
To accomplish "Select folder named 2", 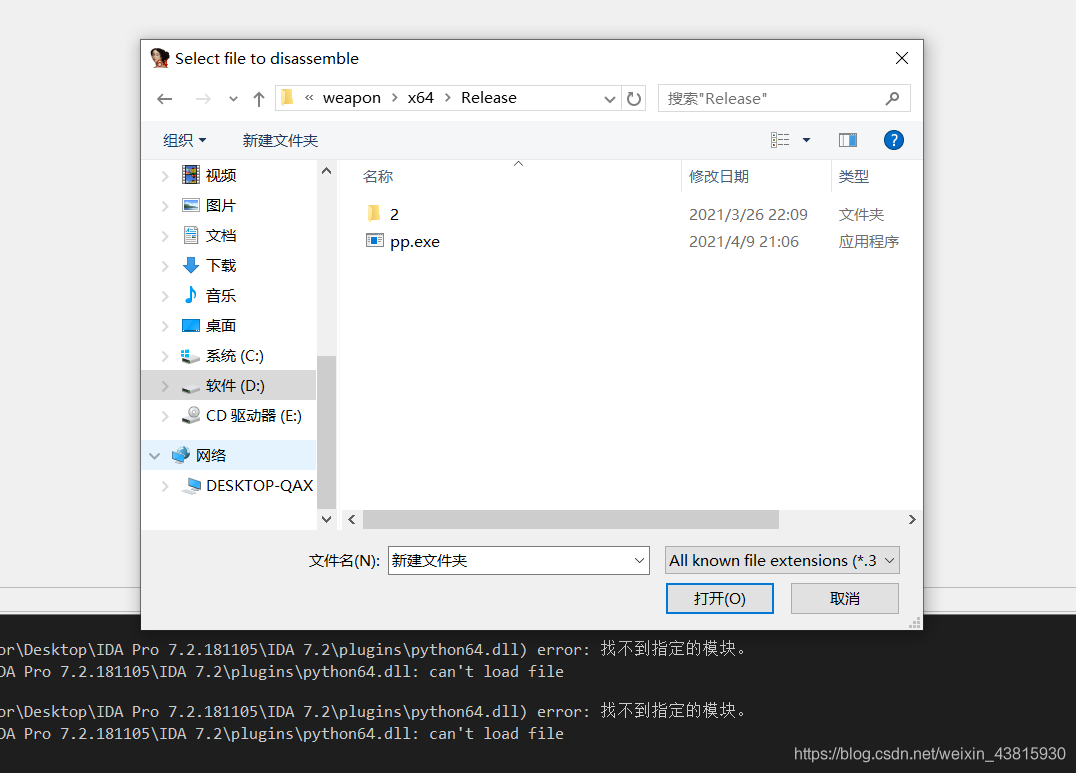I will (394, 214).
